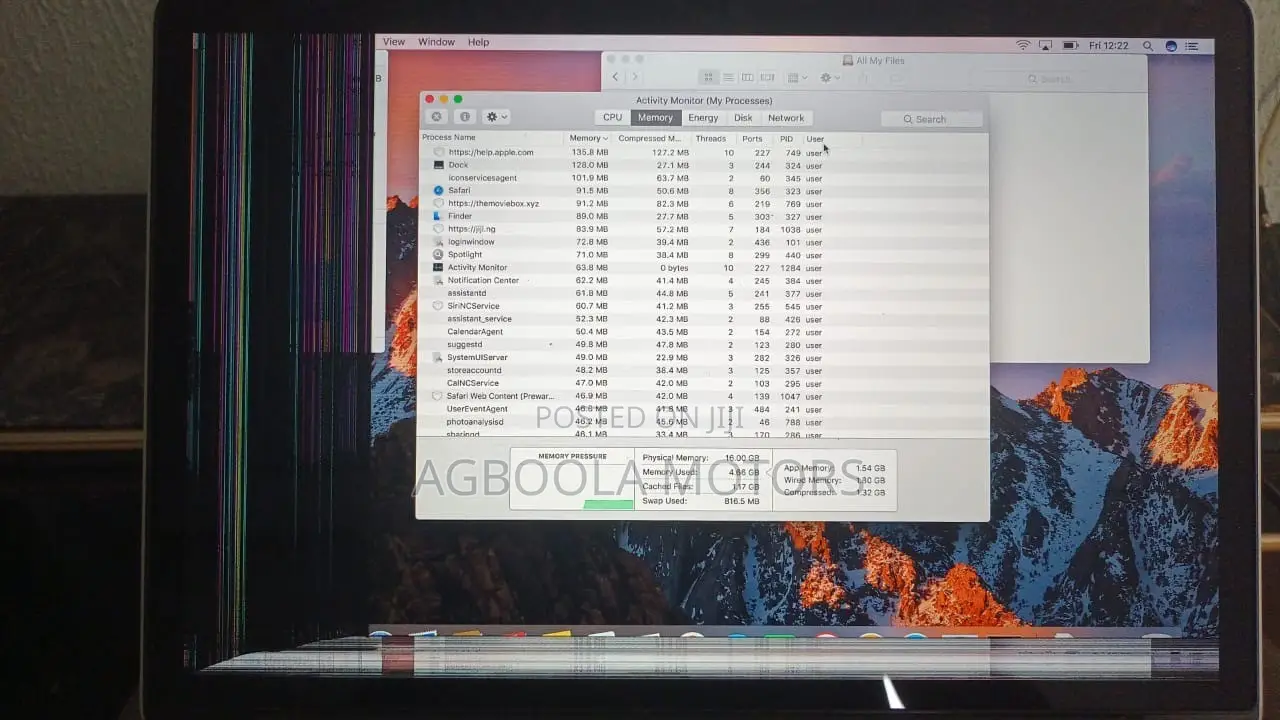Open the process info inspector button
Image resolution: width=1280 pixels, height=720 pixels.
tap(464, 117)
